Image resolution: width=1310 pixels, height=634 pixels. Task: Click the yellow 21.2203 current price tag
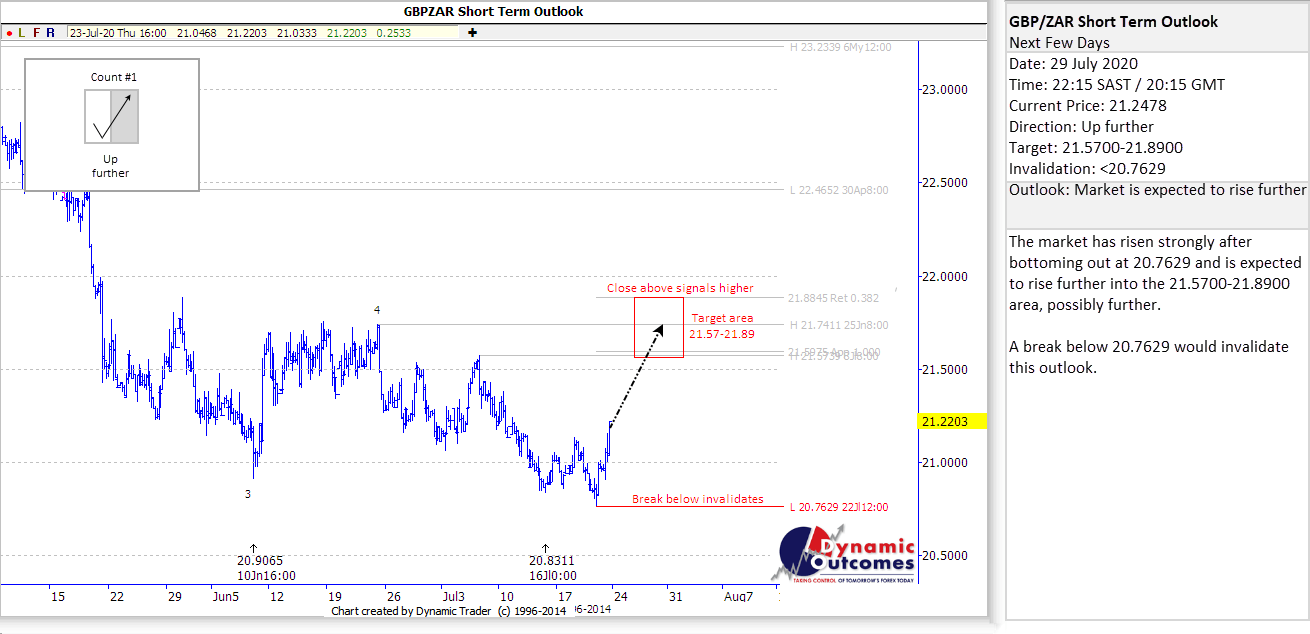952,422
